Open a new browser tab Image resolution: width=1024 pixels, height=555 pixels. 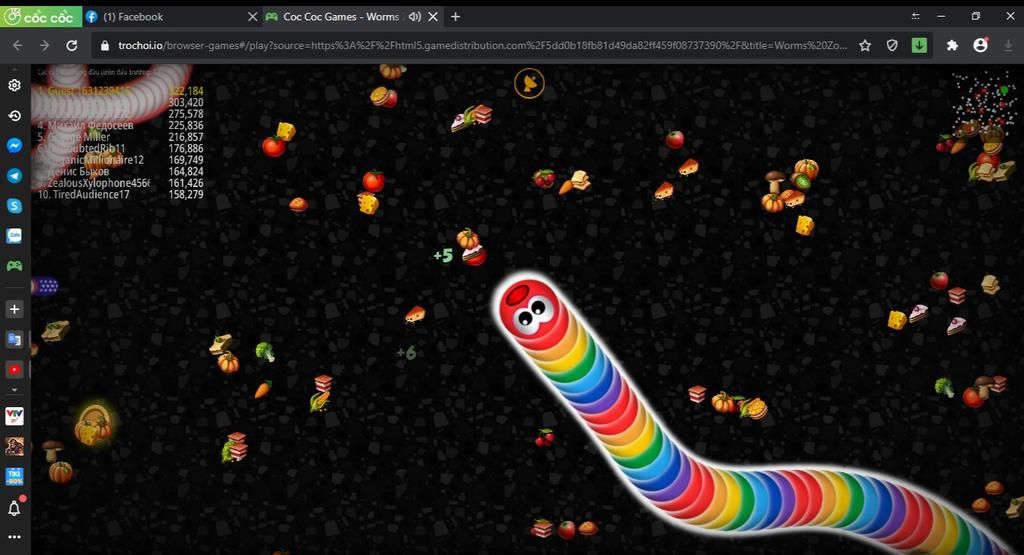point(455,17)
